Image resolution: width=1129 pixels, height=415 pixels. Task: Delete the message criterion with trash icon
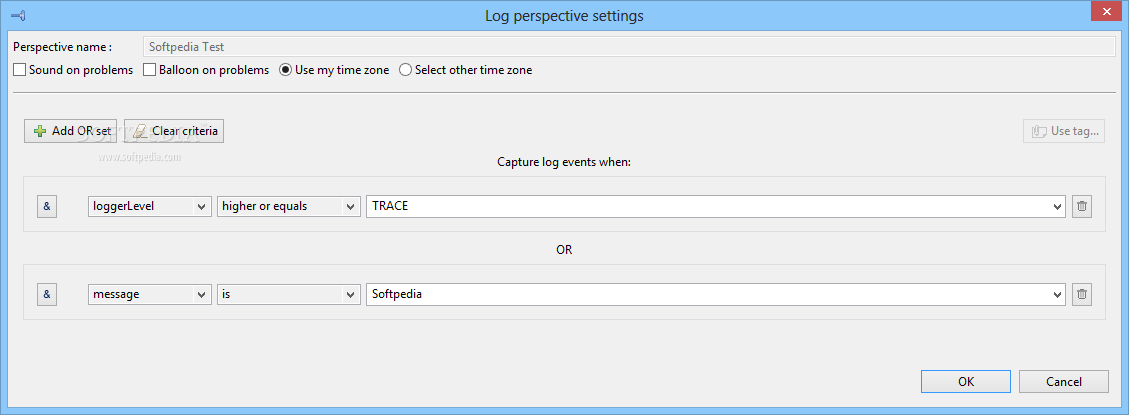tap(1081, 294)
